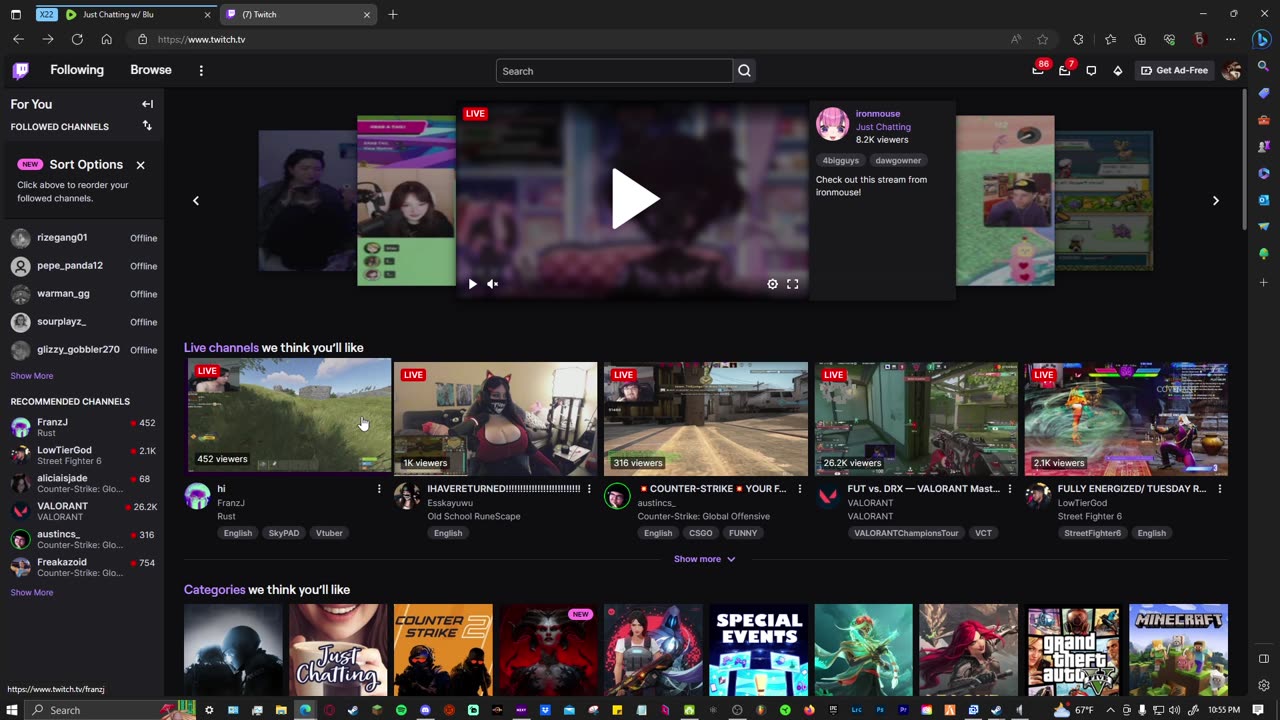This screenshot has width=1280, height=720.
Task: Open options menu for Esskayuwu stream card
Action: [589, 489]
